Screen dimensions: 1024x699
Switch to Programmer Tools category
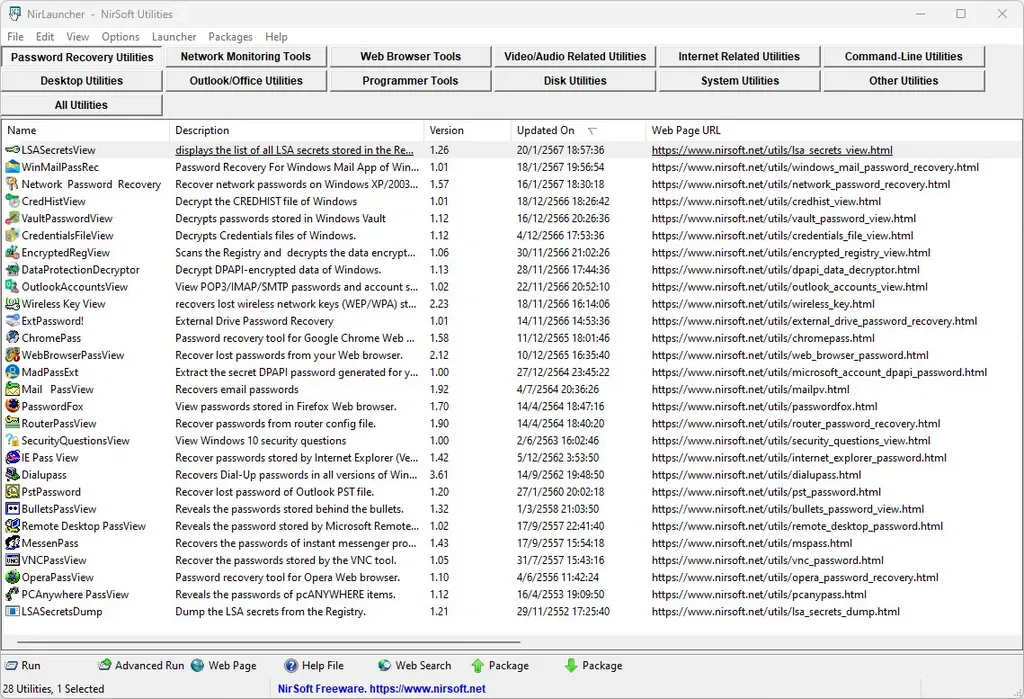pos(410,81)
